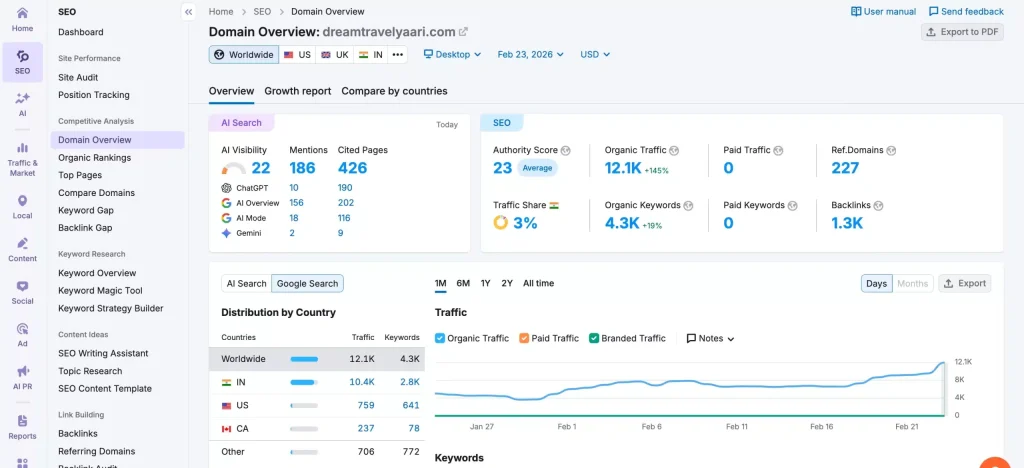Click the 156 AI Overview mentions value

click(x=296, y=203)
